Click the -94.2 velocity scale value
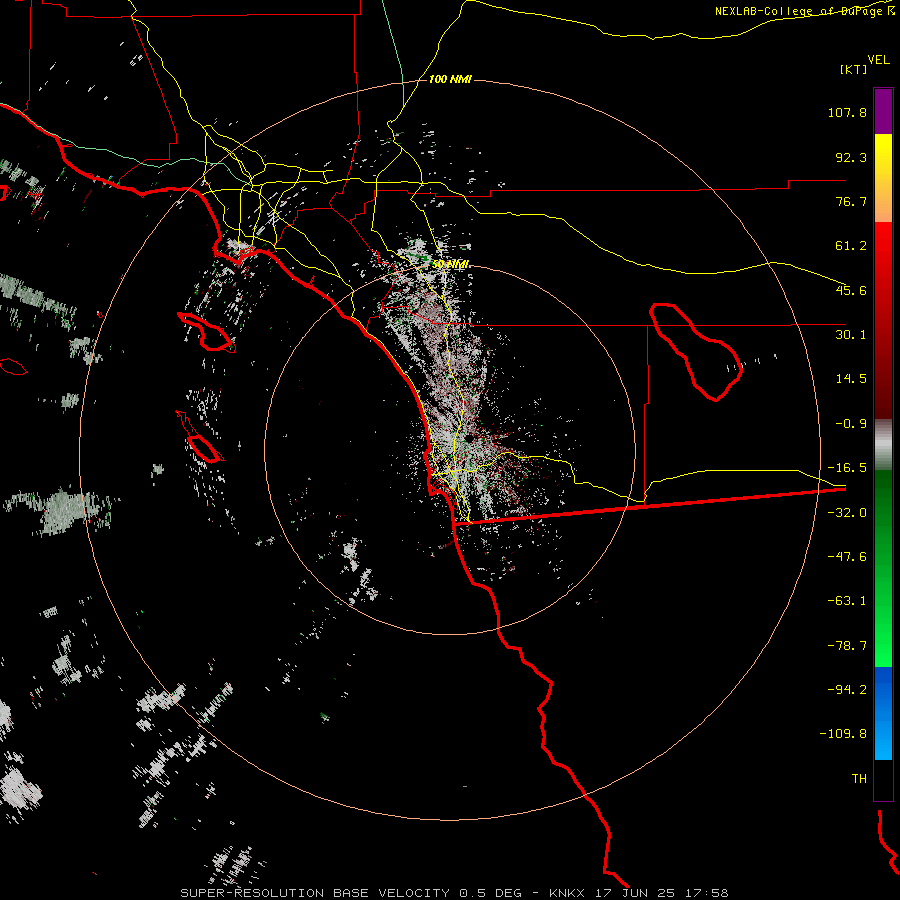Image resolution: width=900 pixels, height=900 pixels. 847,690
